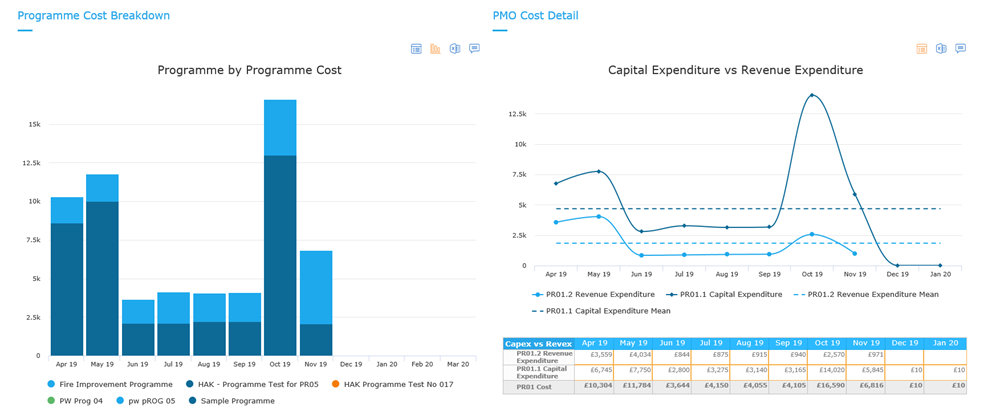This screenshot has height=416, width=1004.
Task: Toggle PW Prog 04 legend entry
Action: (x=74, y=401)
